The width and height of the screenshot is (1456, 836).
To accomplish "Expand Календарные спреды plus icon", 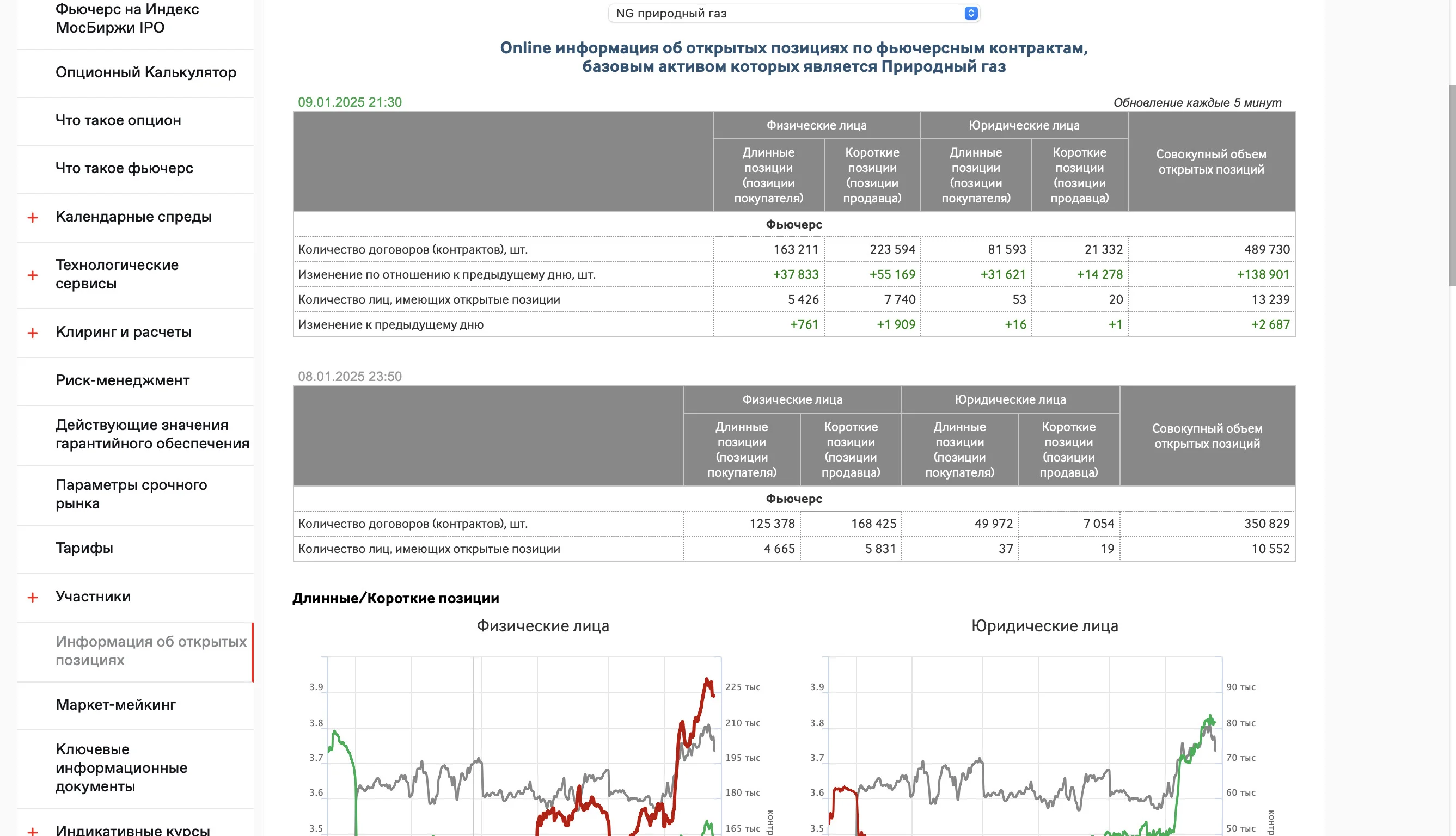I will click(x=33, y=218).
